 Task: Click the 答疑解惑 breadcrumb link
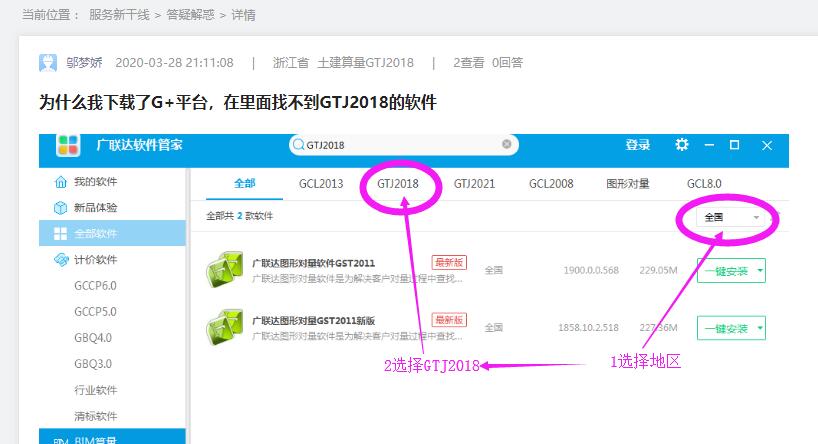pyautogui.click(x=190, y=15)
